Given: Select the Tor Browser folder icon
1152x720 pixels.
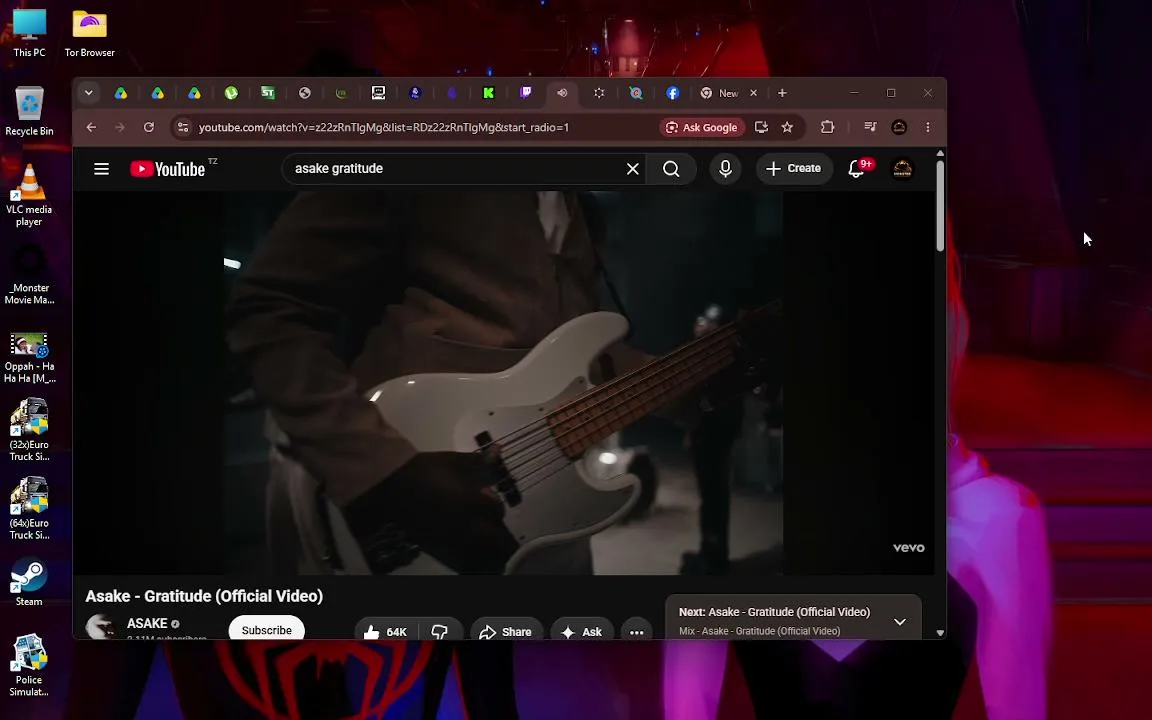Looking at the screenshot, I should click(x=90, y=33).
